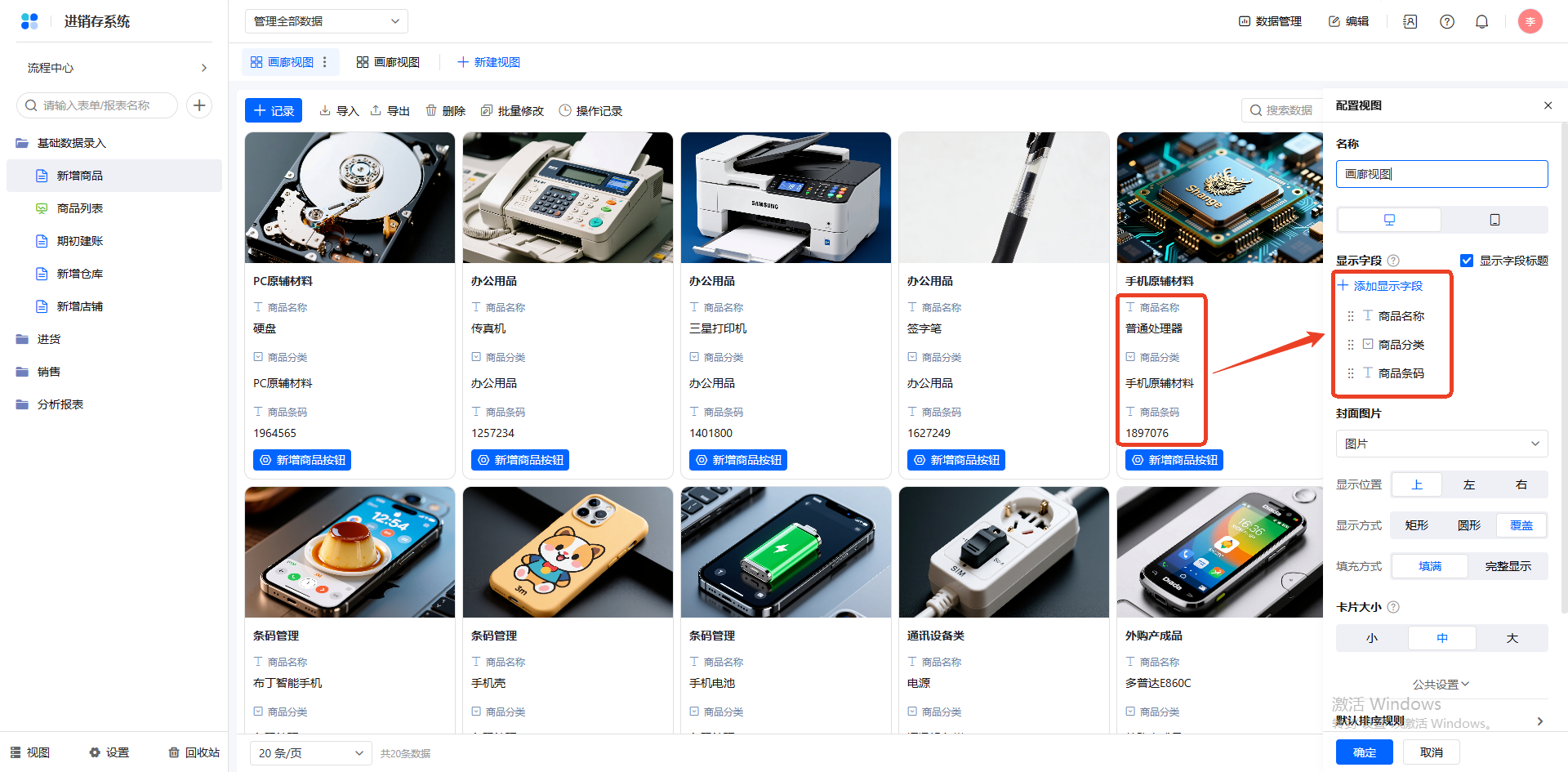Open the help question mark icon

click(1446, 22)
